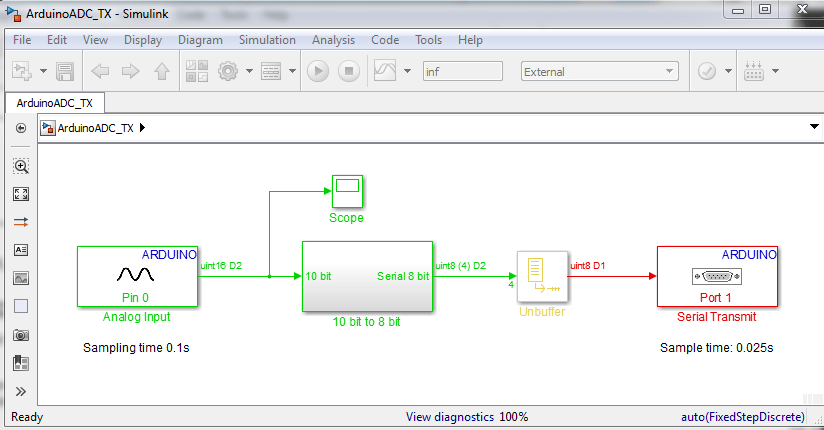Screen dimensions: 824x430
Task: Select the Analog Input block
Action: pyautogui.click(x=138, y=277)
